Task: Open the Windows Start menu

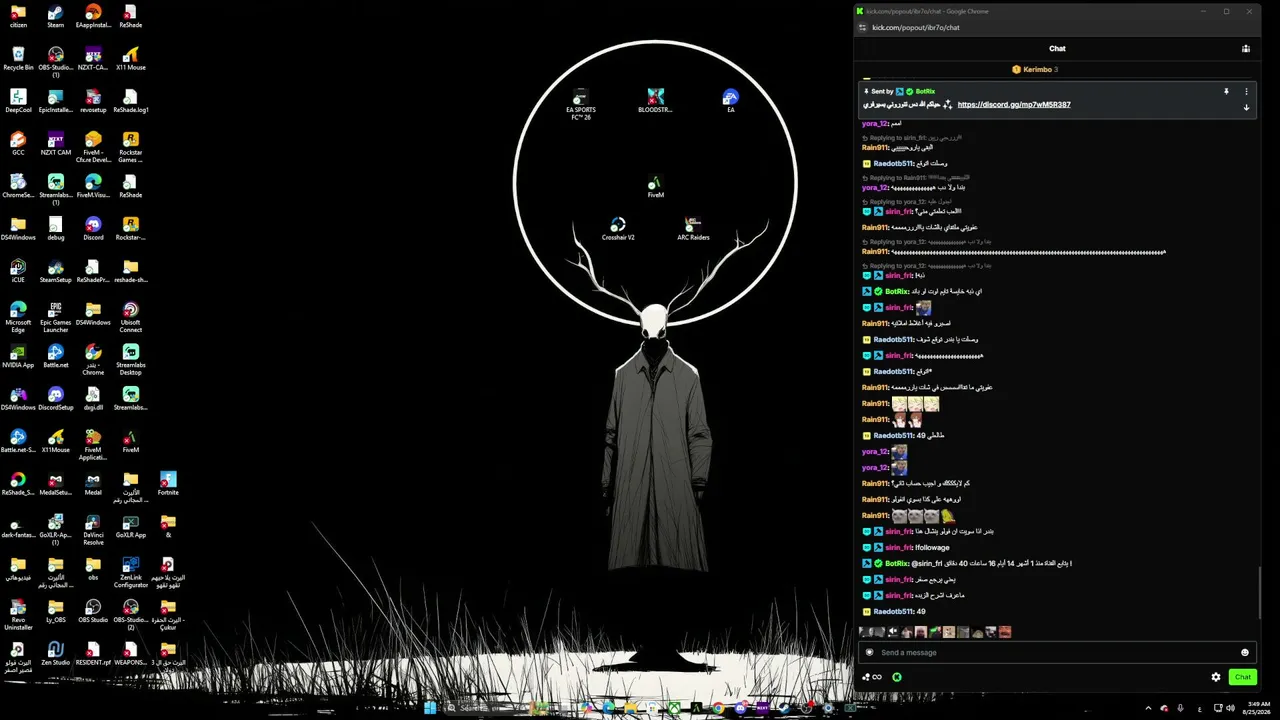Action: tap(430, 708)
